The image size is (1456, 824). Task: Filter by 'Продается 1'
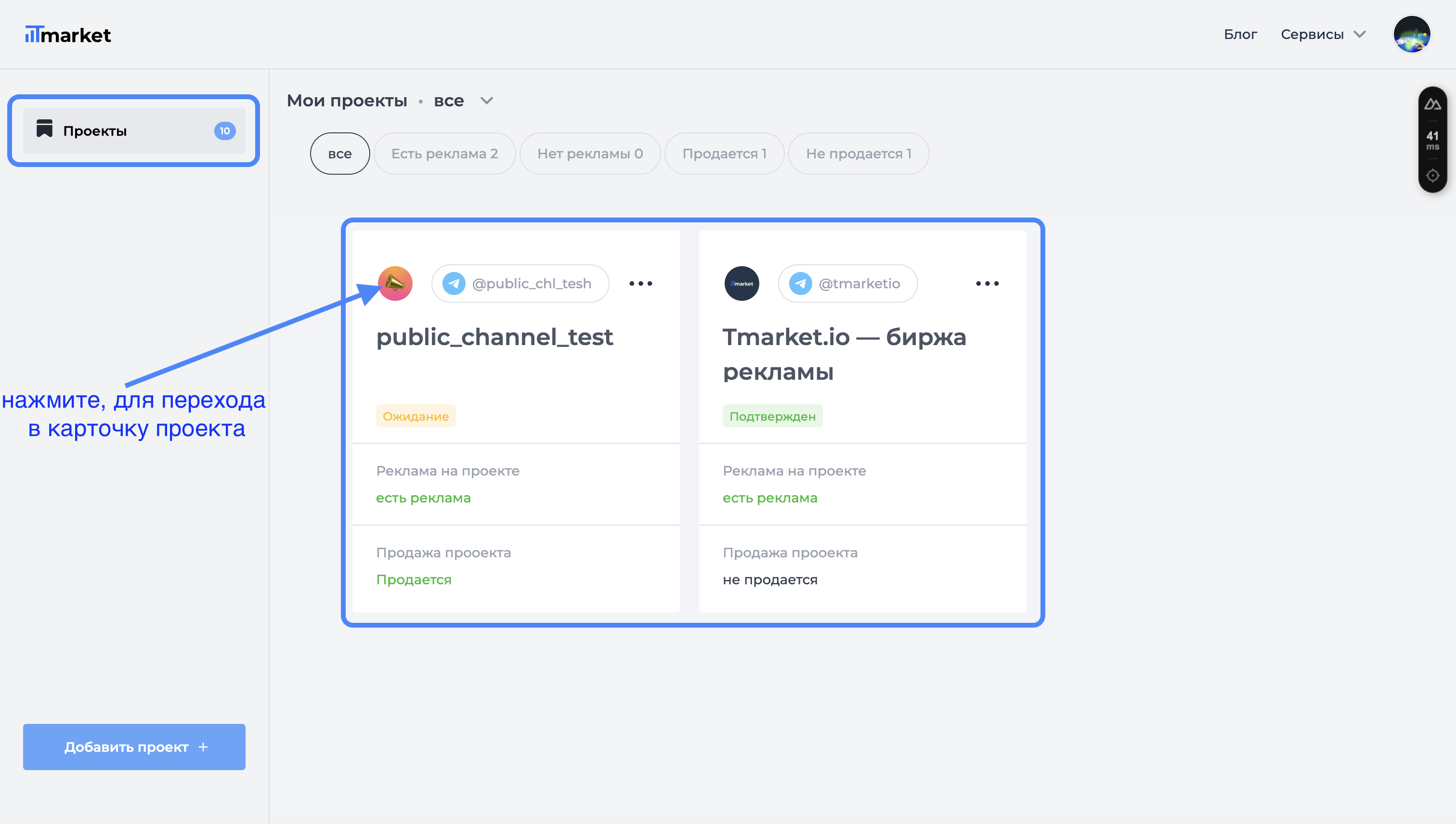[x=724, y=154]
